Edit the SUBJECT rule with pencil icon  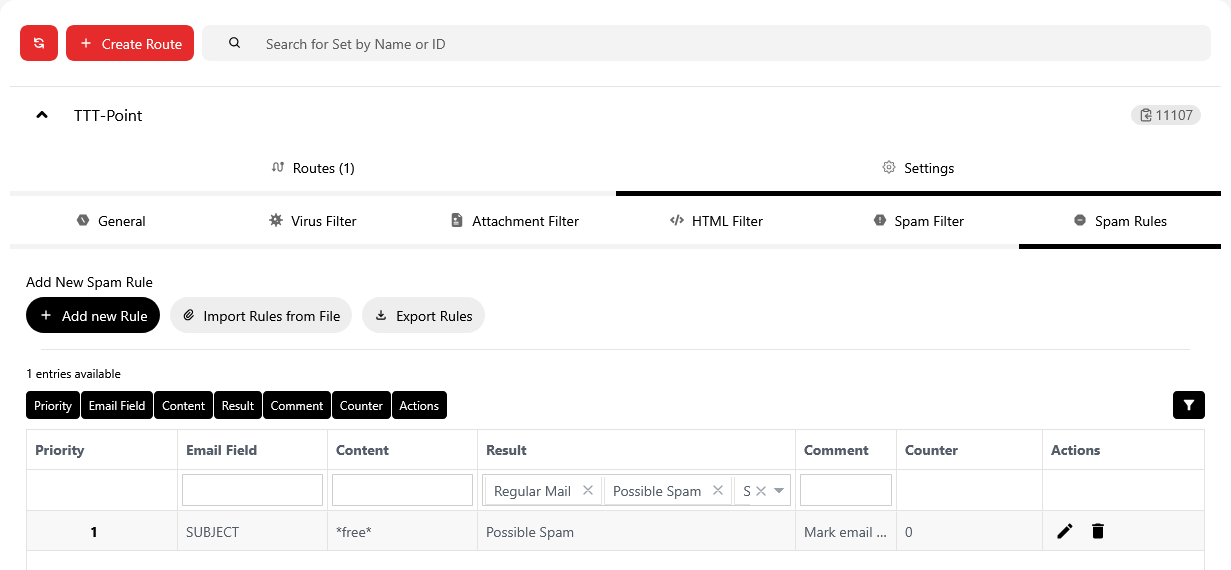pyautogui.click(x=1065, y=531)
